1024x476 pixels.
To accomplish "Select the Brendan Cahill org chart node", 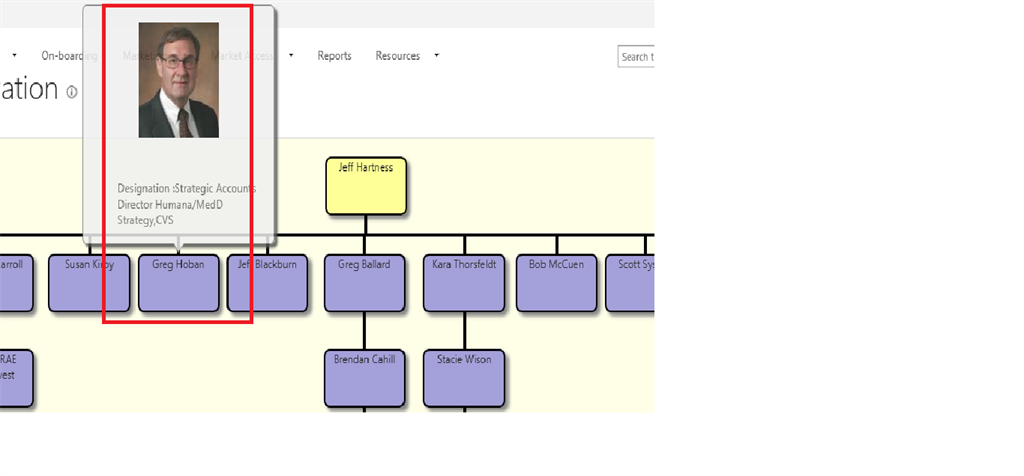I will click(x=364, y=378).
